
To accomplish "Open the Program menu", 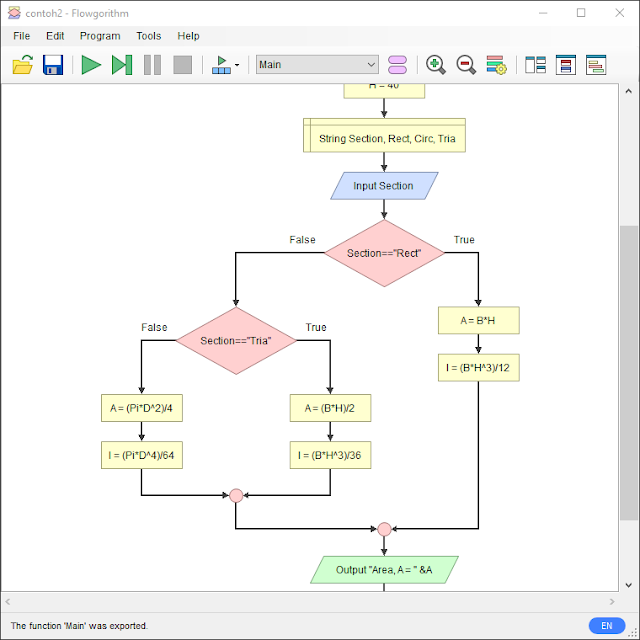I will pos(100,36).
